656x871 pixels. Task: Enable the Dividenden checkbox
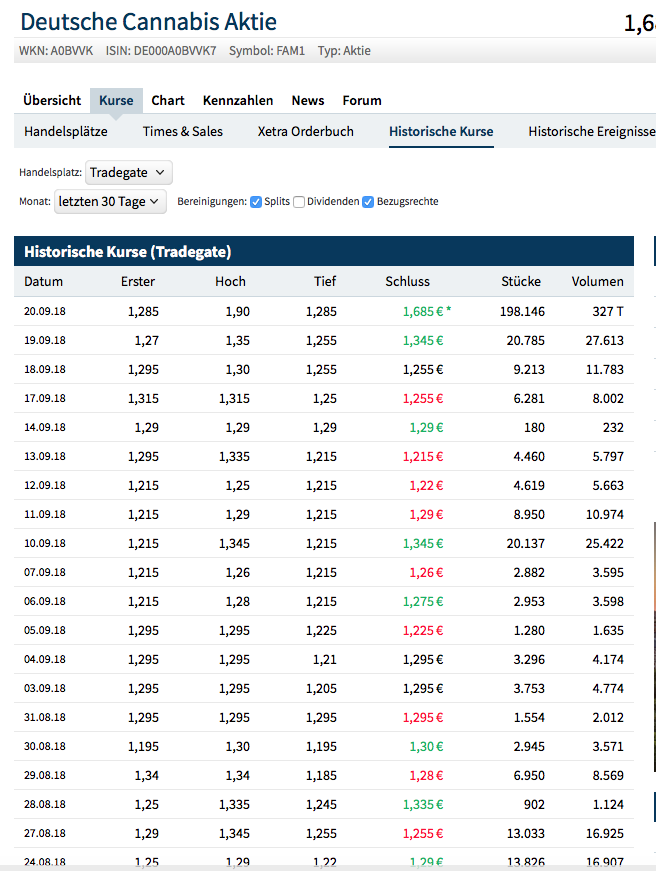[299, 202]
